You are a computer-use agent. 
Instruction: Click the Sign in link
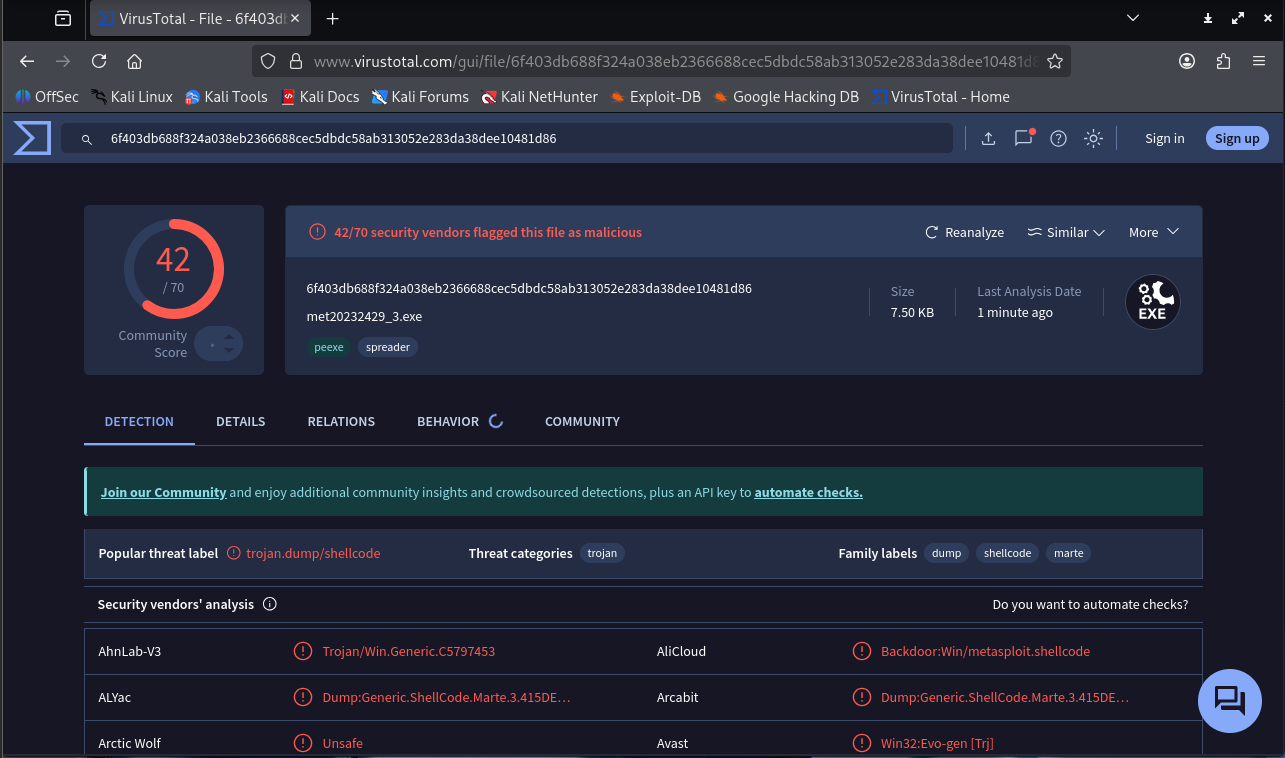tap(1165, 138)
